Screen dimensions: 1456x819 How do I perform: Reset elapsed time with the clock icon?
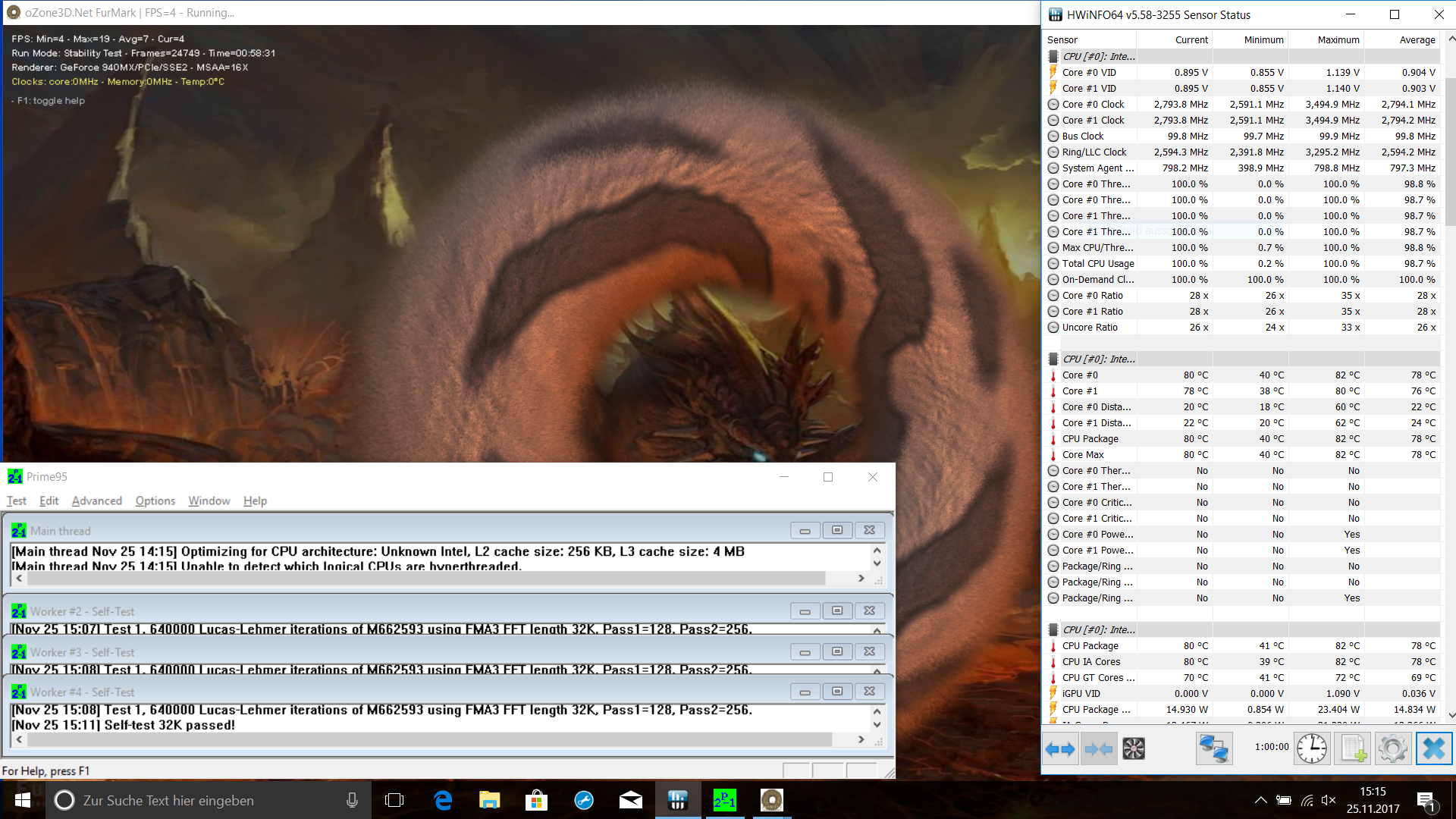pyautogui.click(x=1311, y=749)
